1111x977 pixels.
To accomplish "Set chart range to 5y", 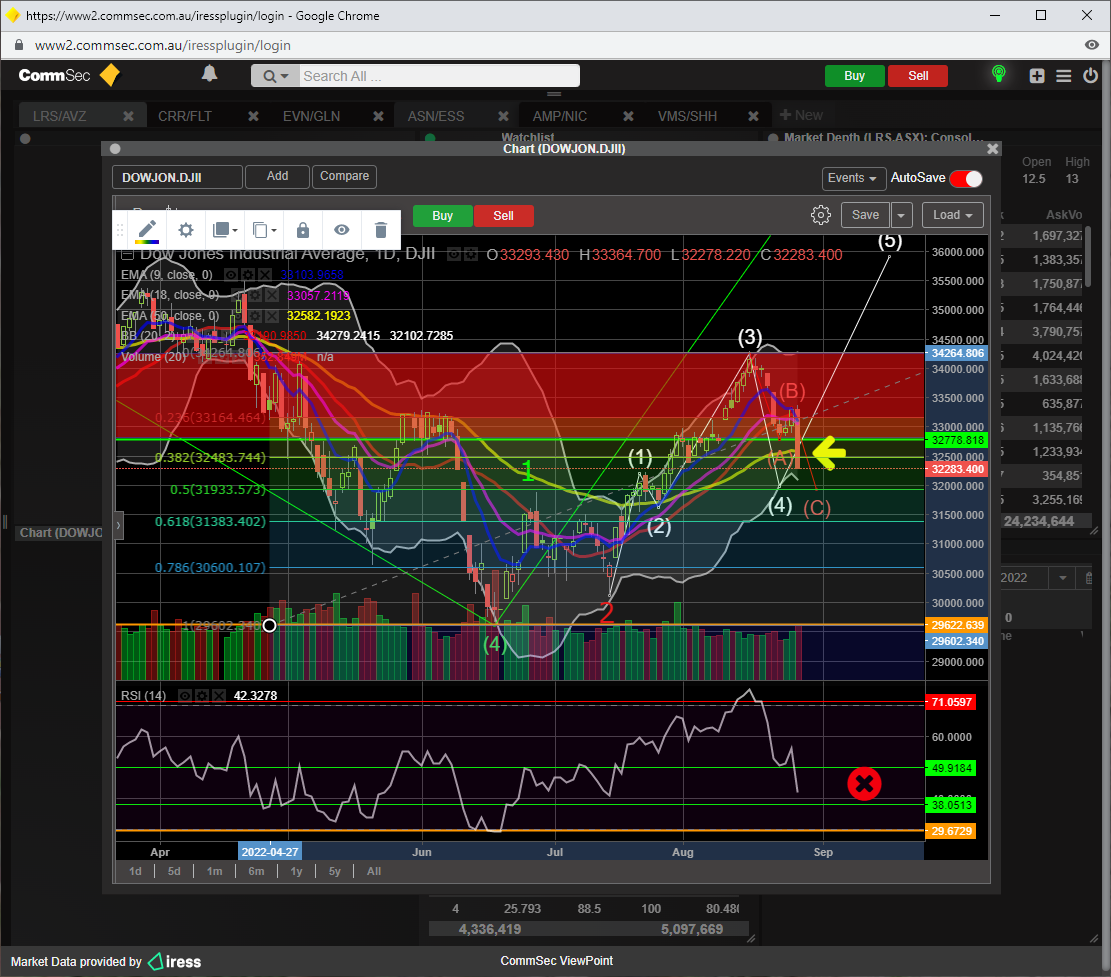I will [334, 871].
